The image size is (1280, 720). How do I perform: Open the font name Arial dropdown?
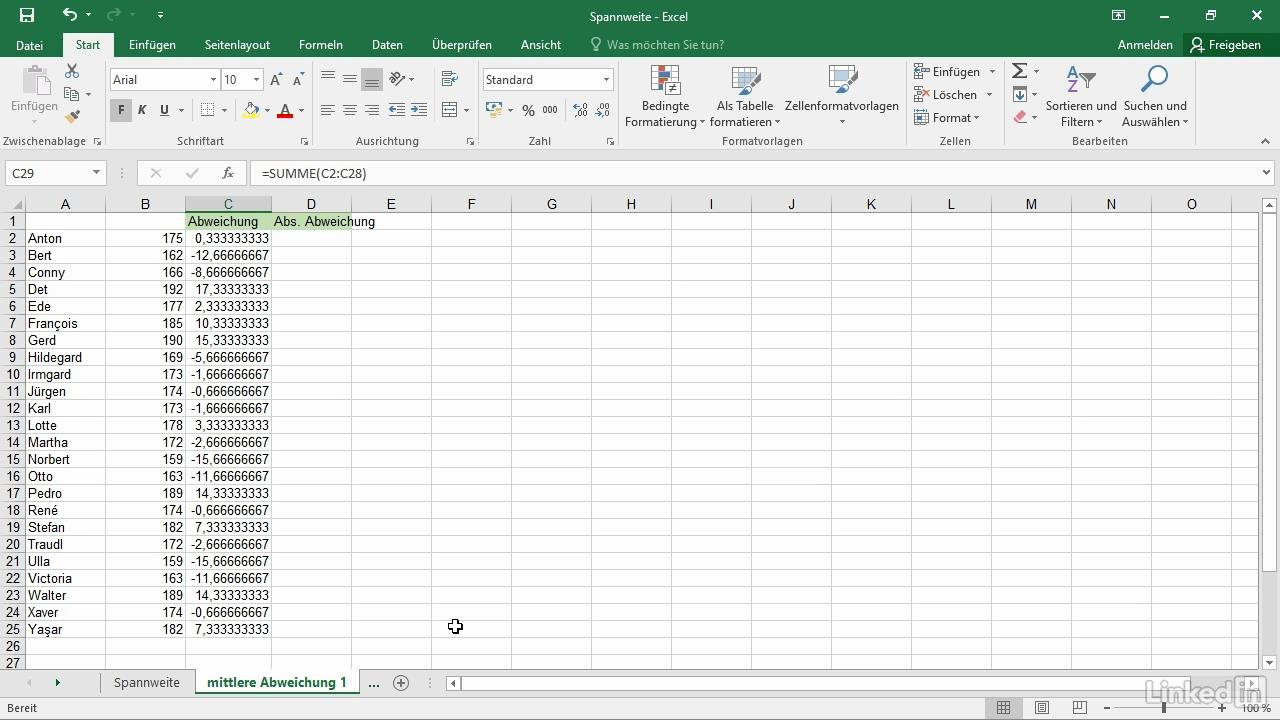(213, 80)
